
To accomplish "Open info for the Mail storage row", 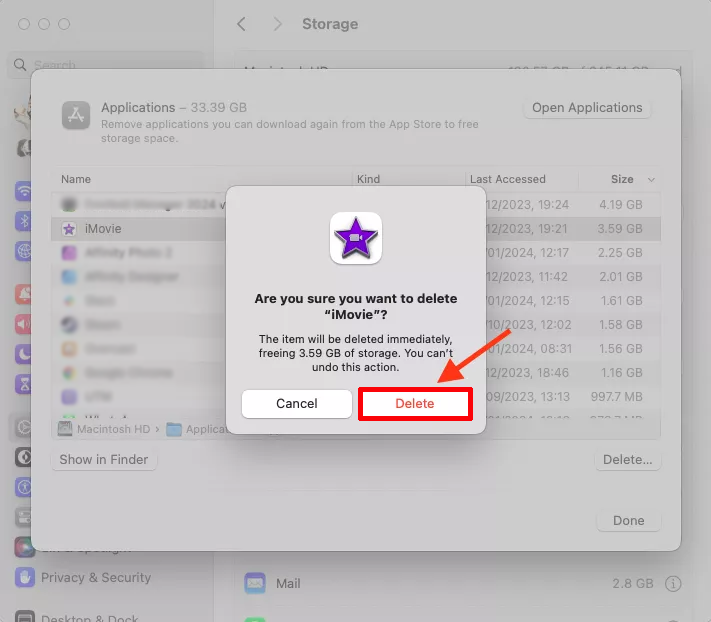I will click(x=673, y=583).
